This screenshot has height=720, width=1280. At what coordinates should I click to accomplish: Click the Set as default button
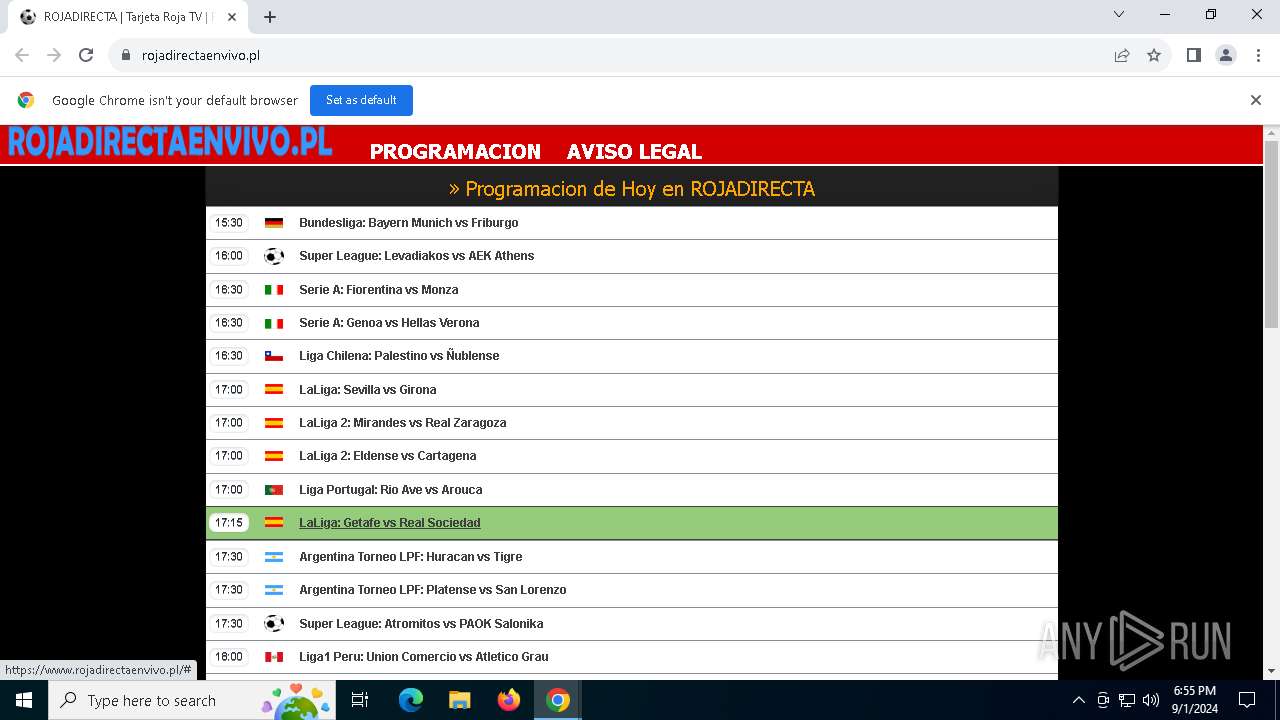[x=361, y=100]
